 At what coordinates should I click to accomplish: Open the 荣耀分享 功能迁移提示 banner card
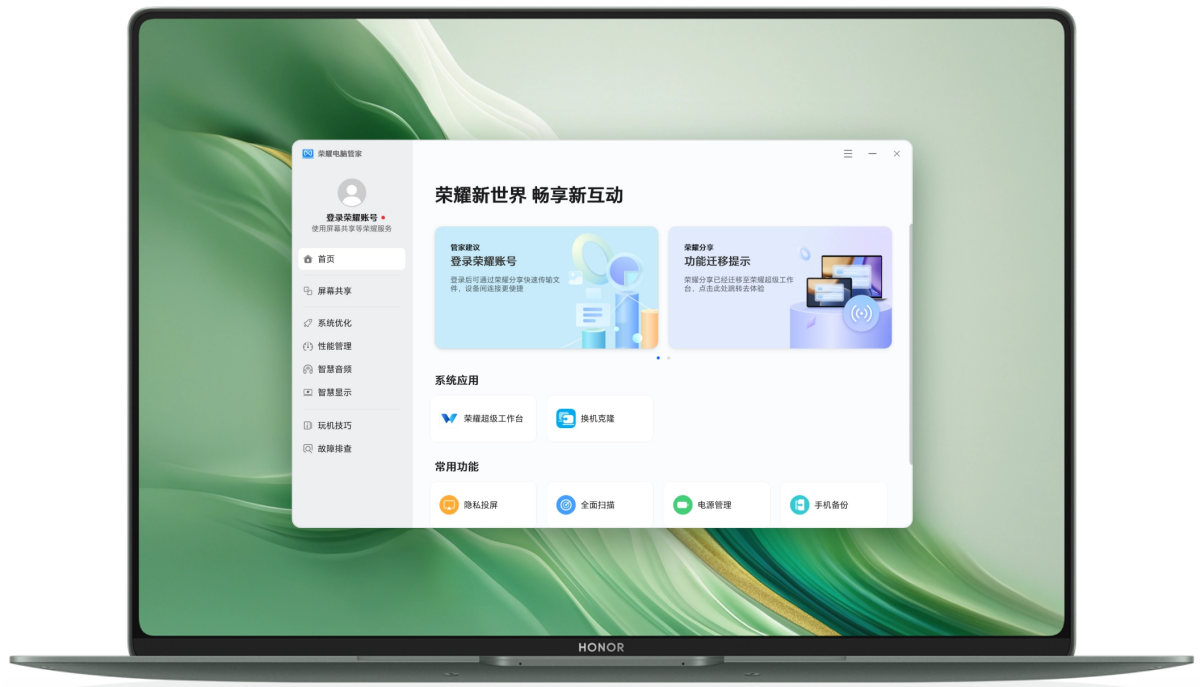(780, 287)
